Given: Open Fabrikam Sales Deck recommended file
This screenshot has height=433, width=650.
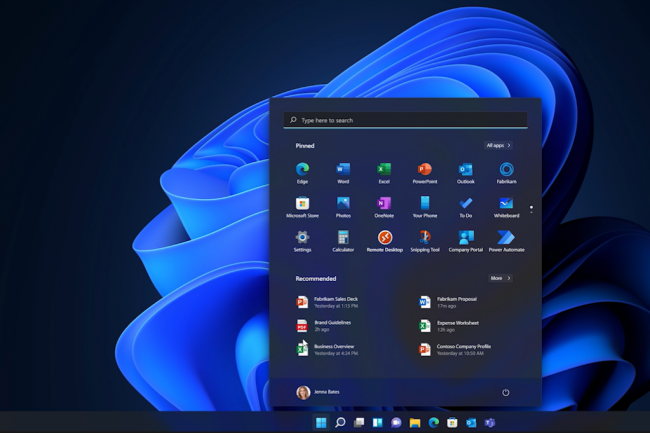Looking at the screenshot, I should (327, 302).
